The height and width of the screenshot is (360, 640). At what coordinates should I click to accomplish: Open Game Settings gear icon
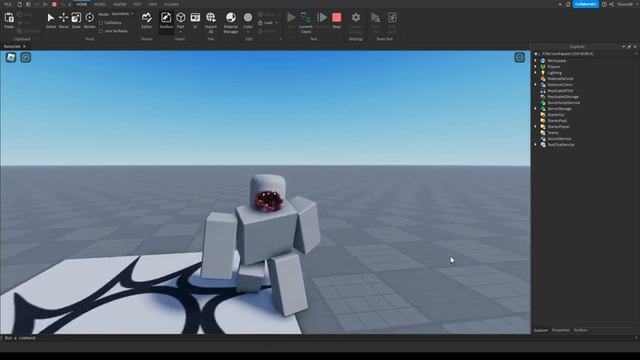pyautogui.click(x=356, y=18)
